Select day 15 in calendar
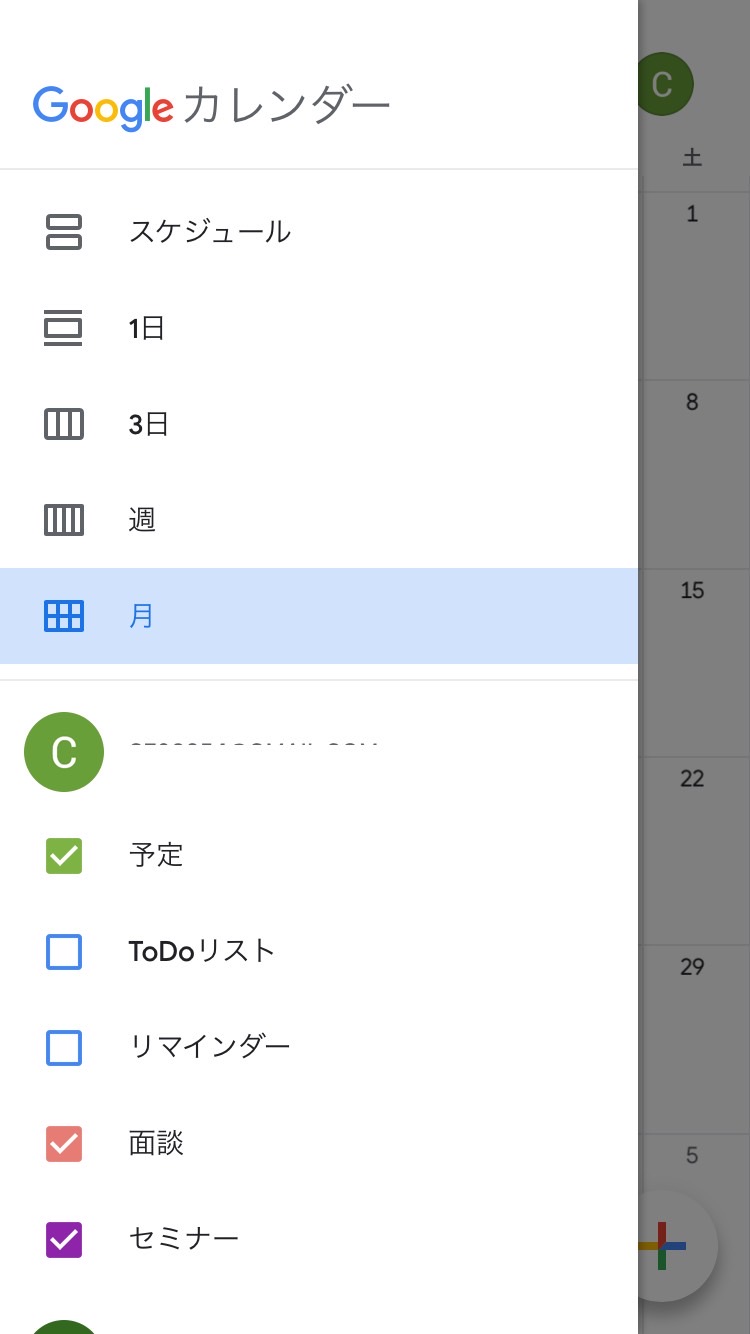Image resolution: width=750 pixels, height=1334 pixels. (x=692, y=591)
